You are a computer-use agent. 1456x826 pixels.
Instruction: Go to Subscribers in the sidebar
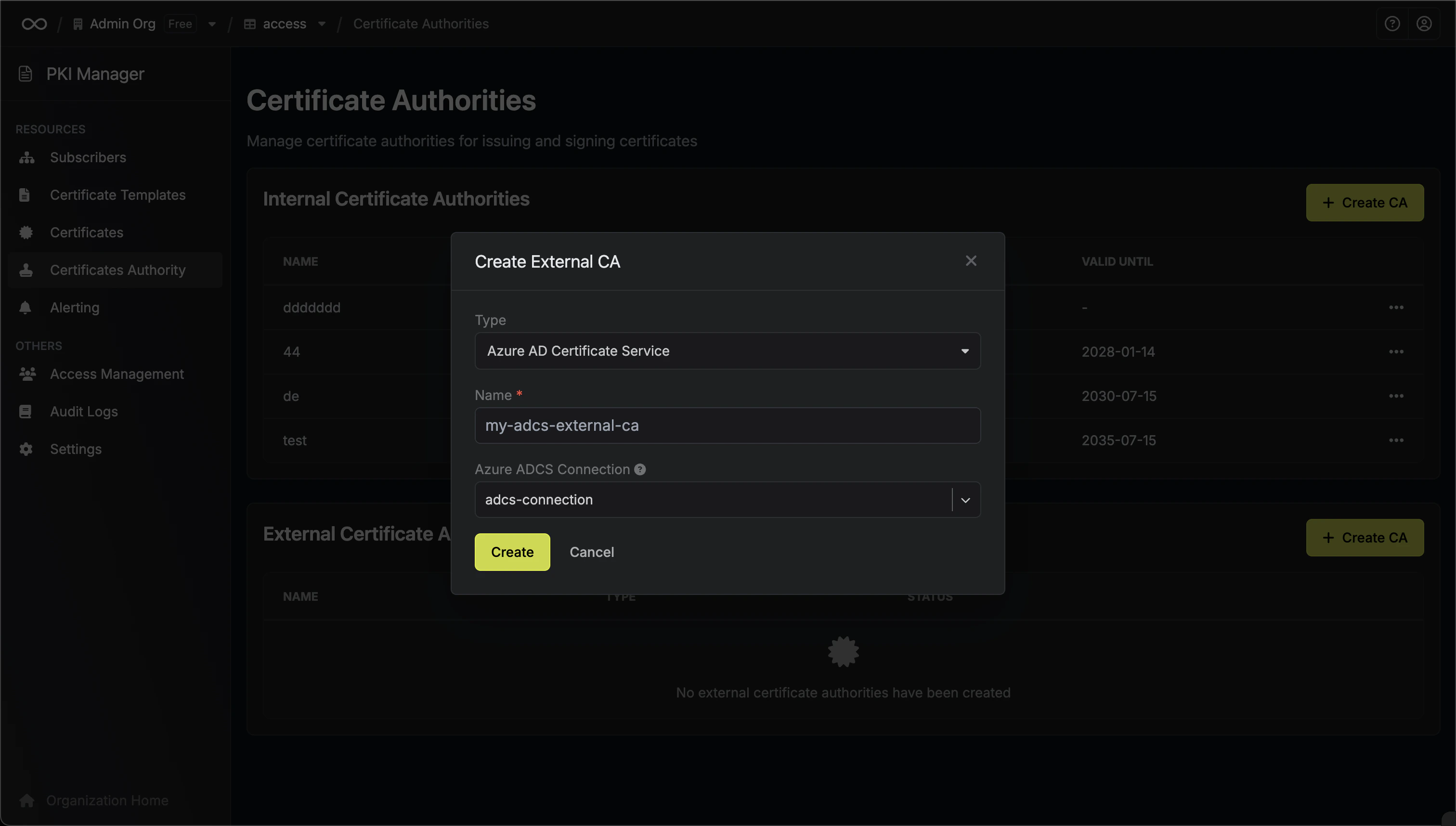[115, 158]
